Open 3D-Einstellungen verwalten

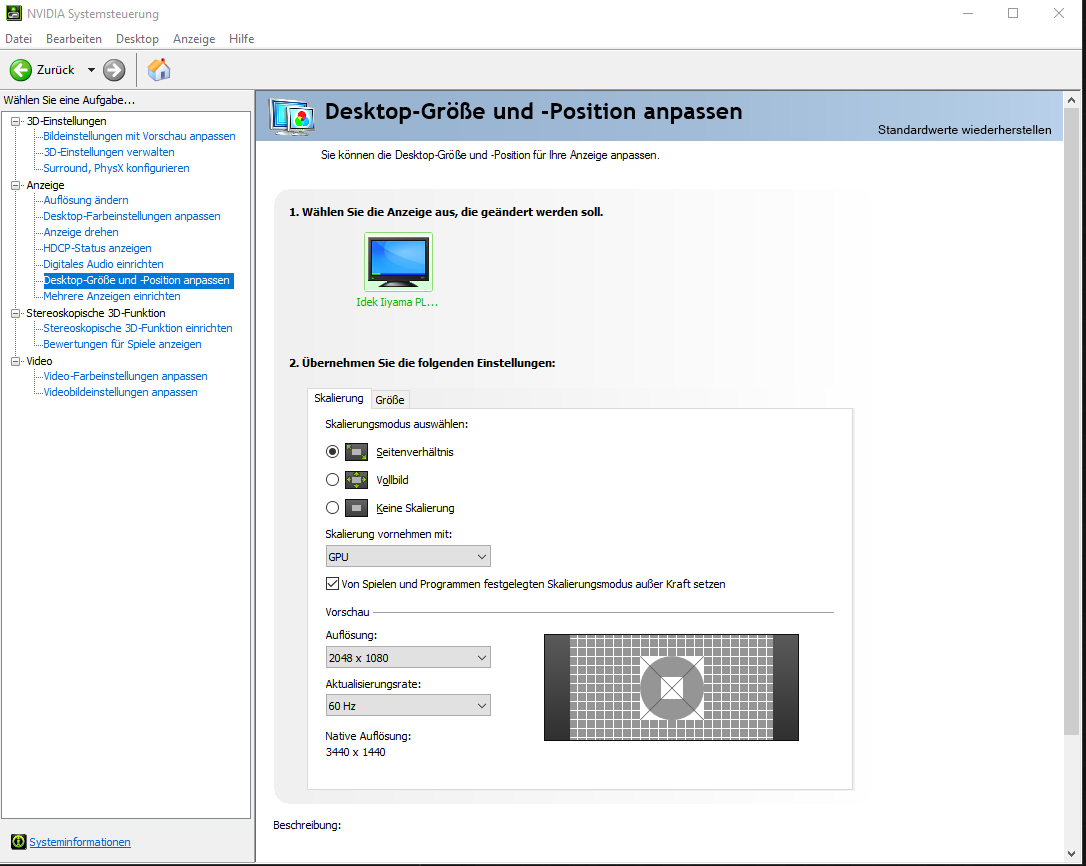pos(109,152)
